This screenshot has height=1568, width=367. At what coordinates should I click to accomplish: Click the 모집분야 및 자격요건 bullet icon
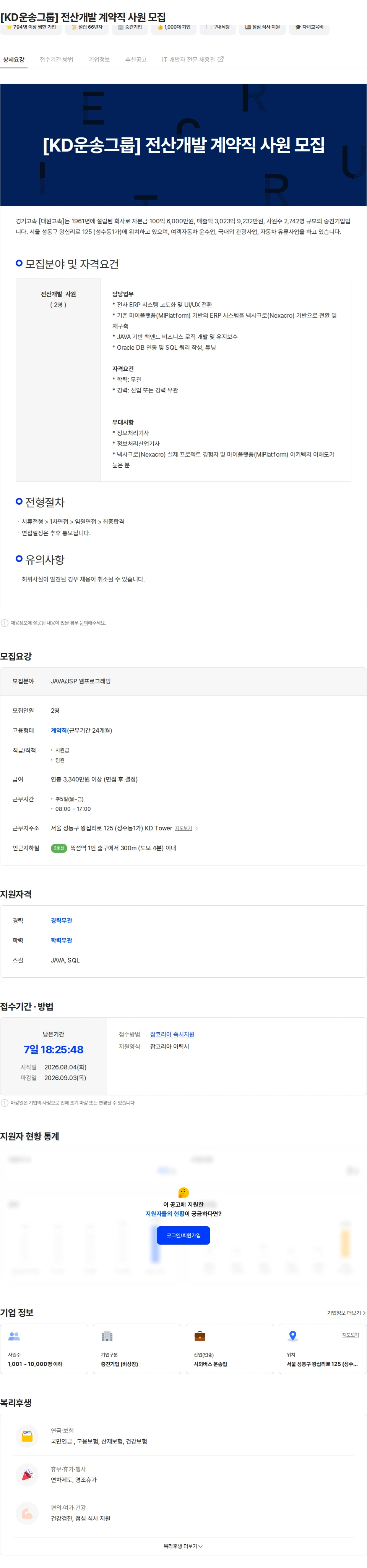point(19,263)
